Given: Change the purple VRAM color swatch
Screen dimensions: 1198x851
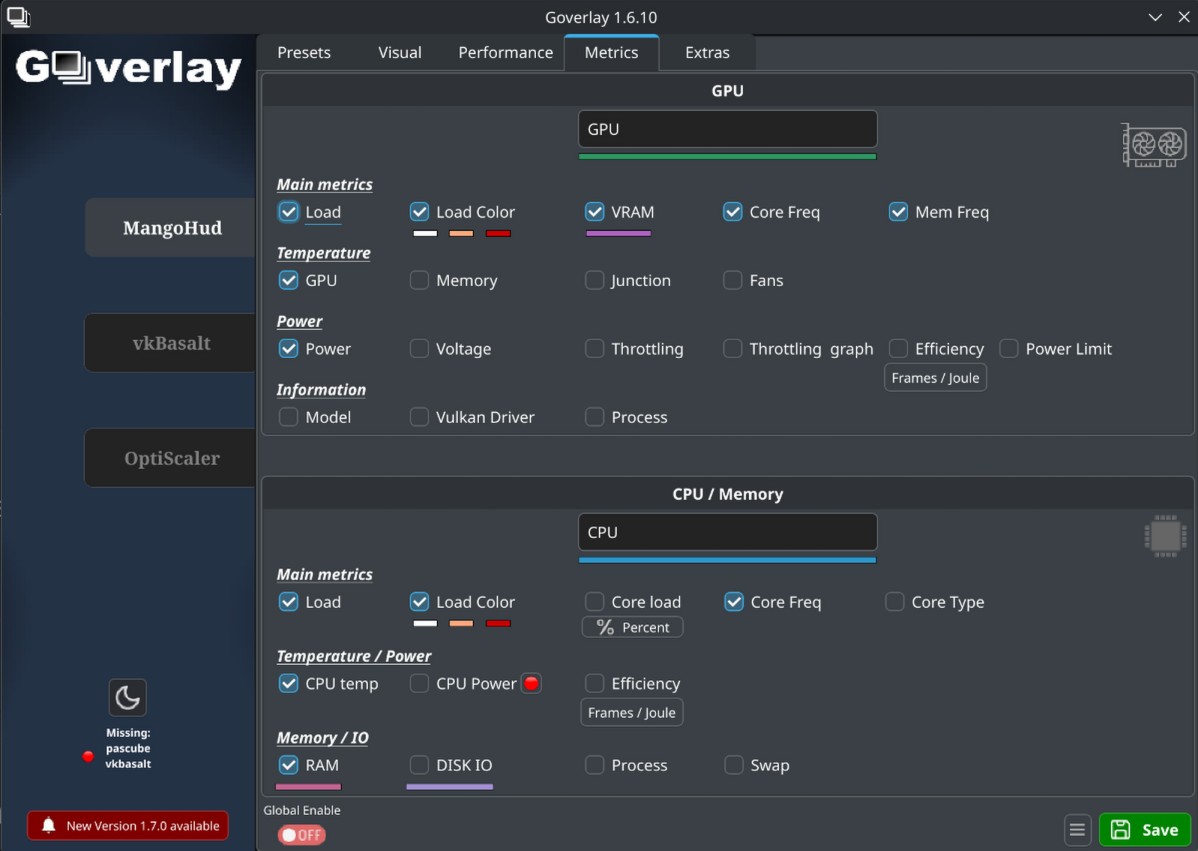Looking at the screenshot, I should [618, 234].
